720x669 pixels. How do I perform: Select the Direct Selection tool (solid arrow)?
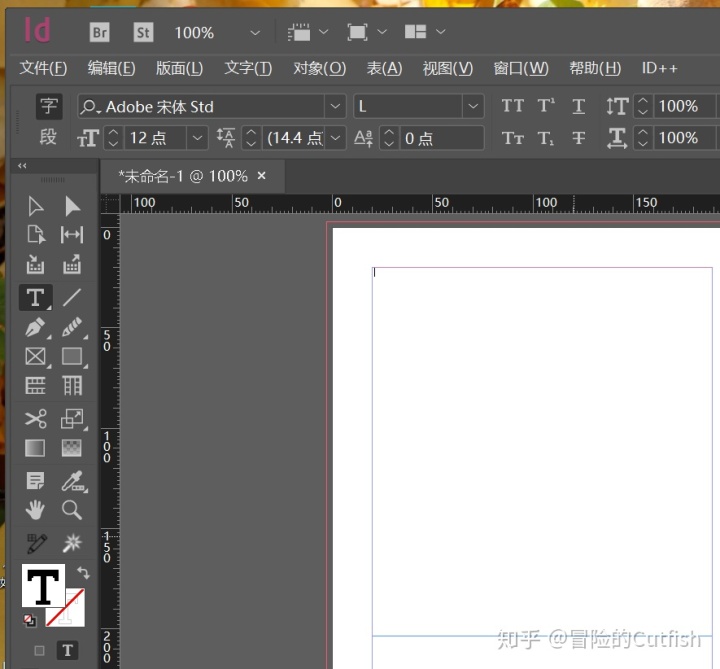tap(72, 207)
